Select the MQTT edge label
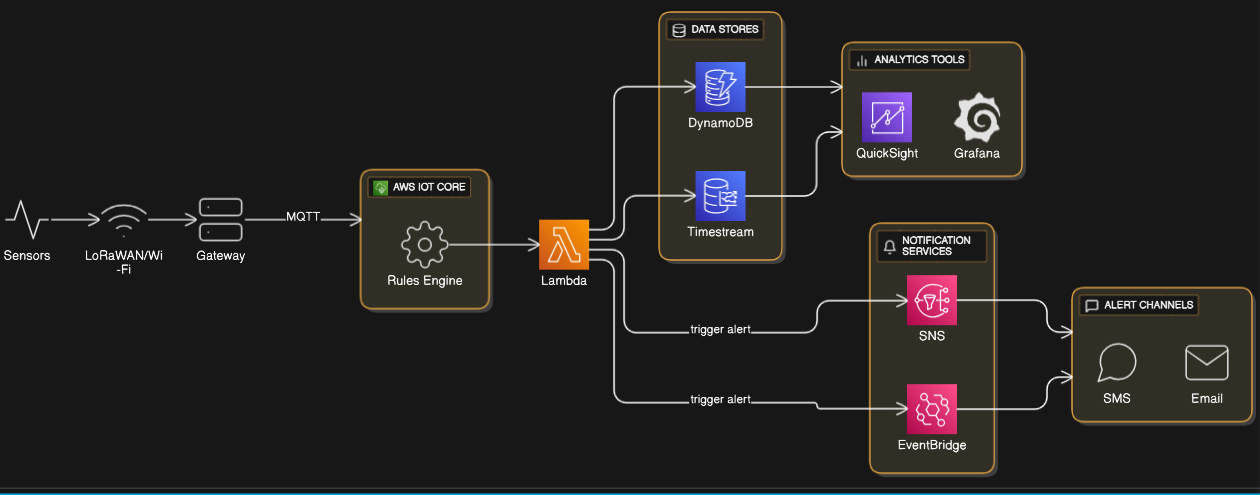 click(304, 217)
